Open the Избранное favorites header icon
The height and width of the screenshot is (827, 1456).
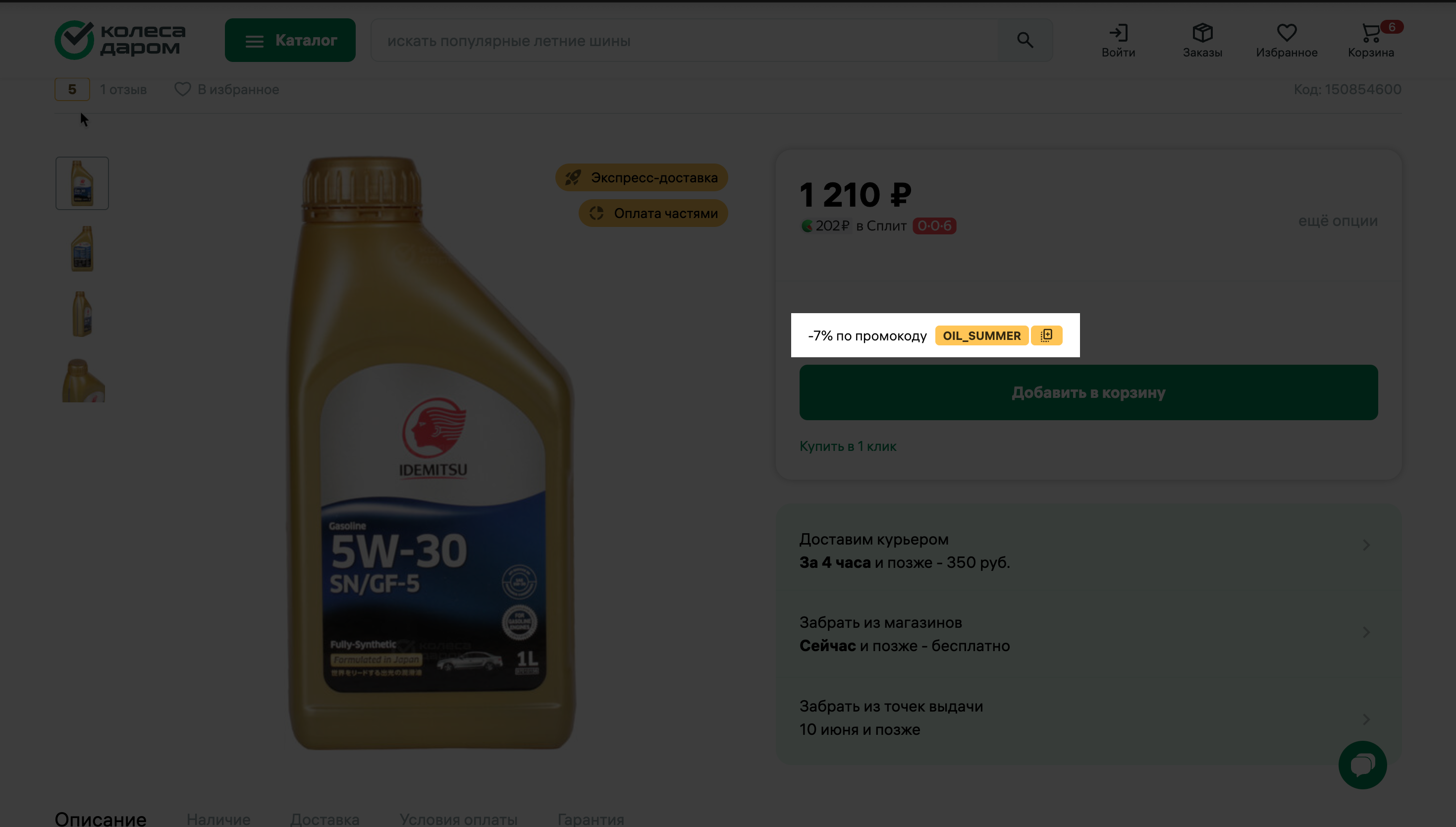pos(1286,40)
